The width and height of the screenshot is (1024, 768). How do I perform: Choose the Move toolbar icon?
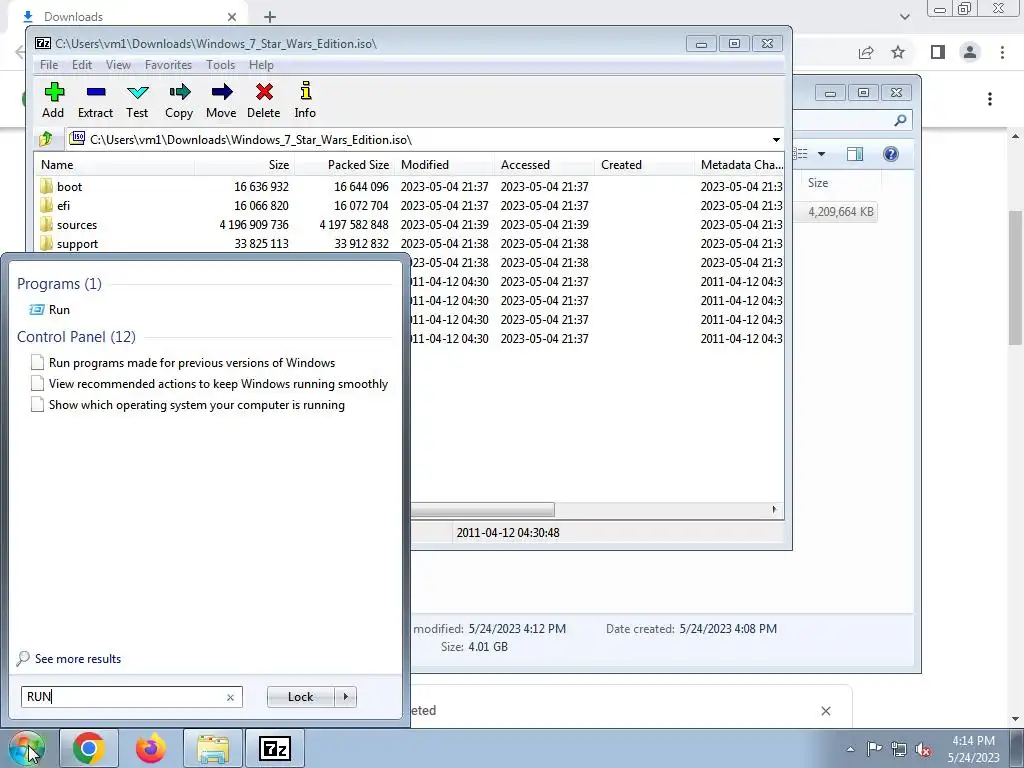click(221, 100)
